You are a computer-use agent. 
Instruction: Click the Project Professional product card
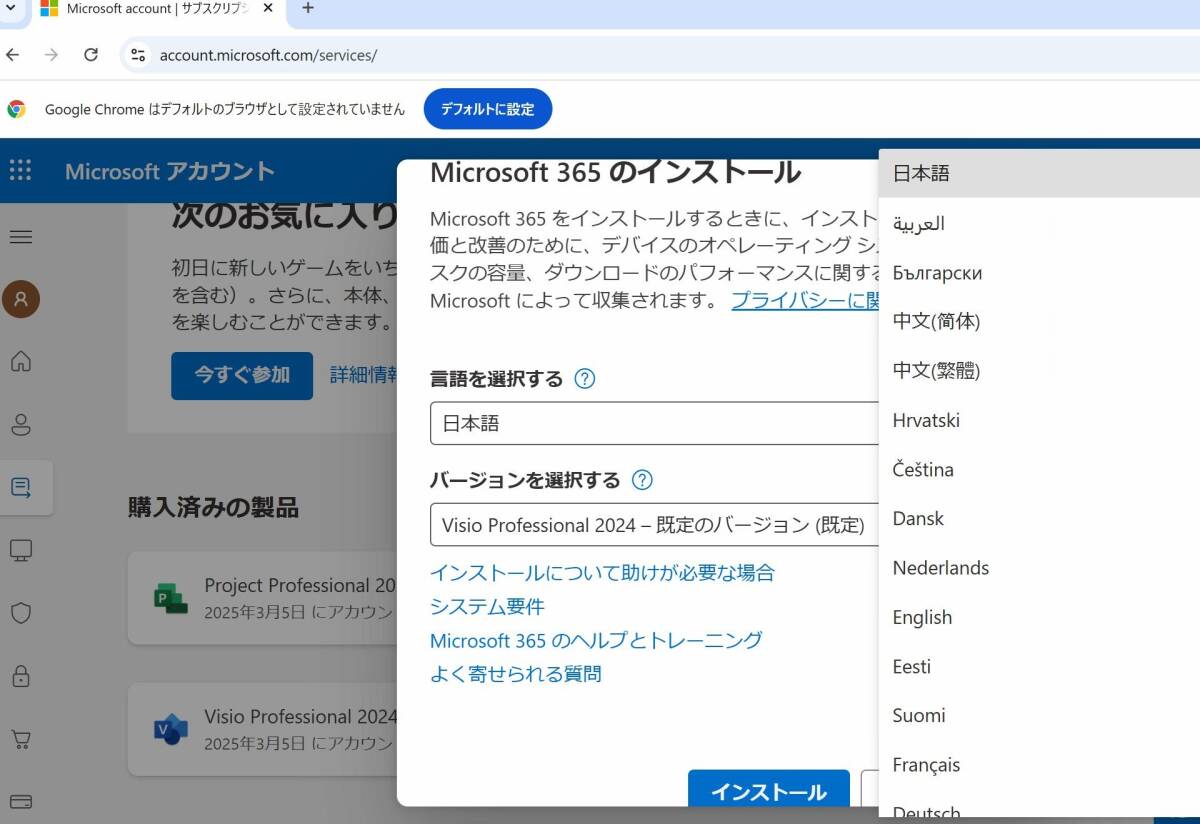263,597
